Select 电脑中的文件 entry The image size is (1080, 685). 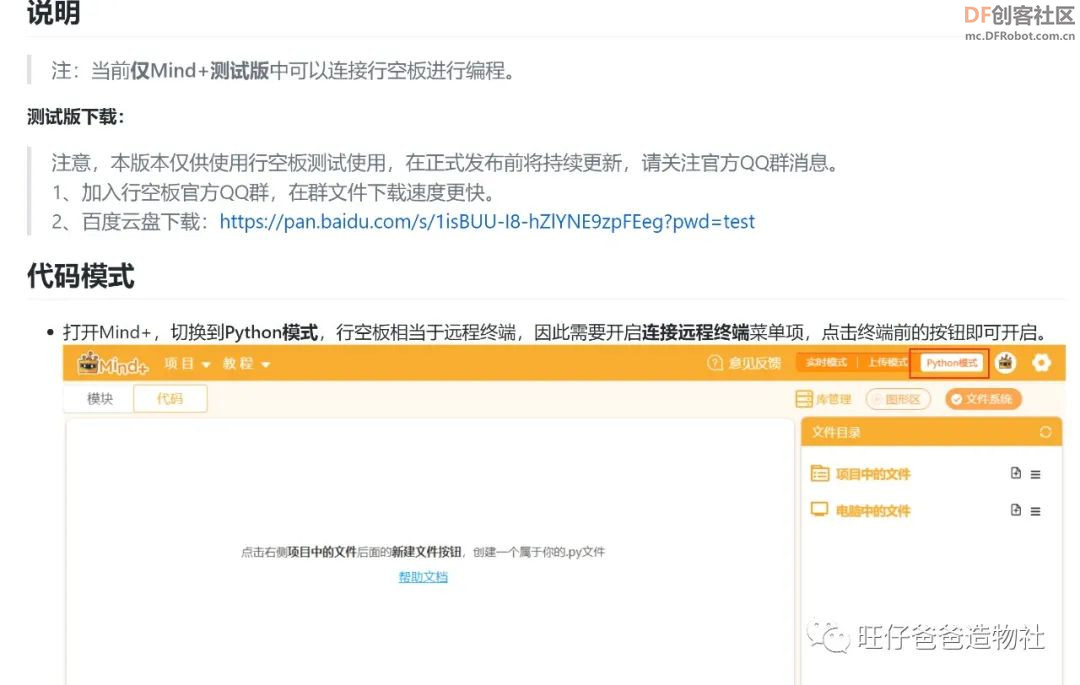[x=873, y=511]
